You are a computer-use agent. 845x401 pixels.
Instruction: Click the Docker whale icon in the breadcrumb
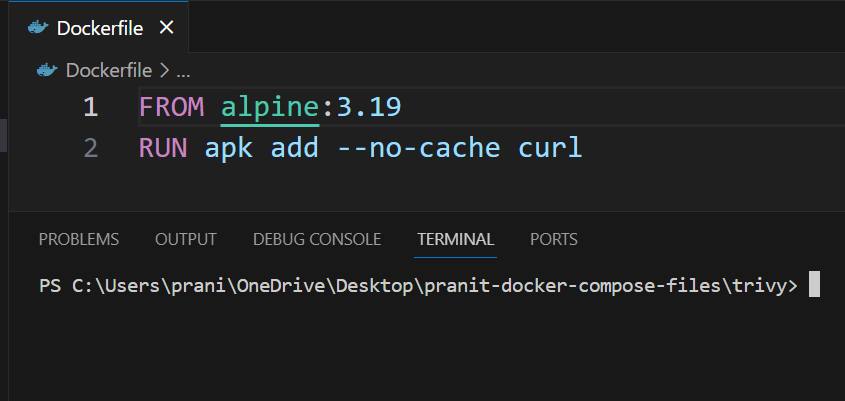47,71
